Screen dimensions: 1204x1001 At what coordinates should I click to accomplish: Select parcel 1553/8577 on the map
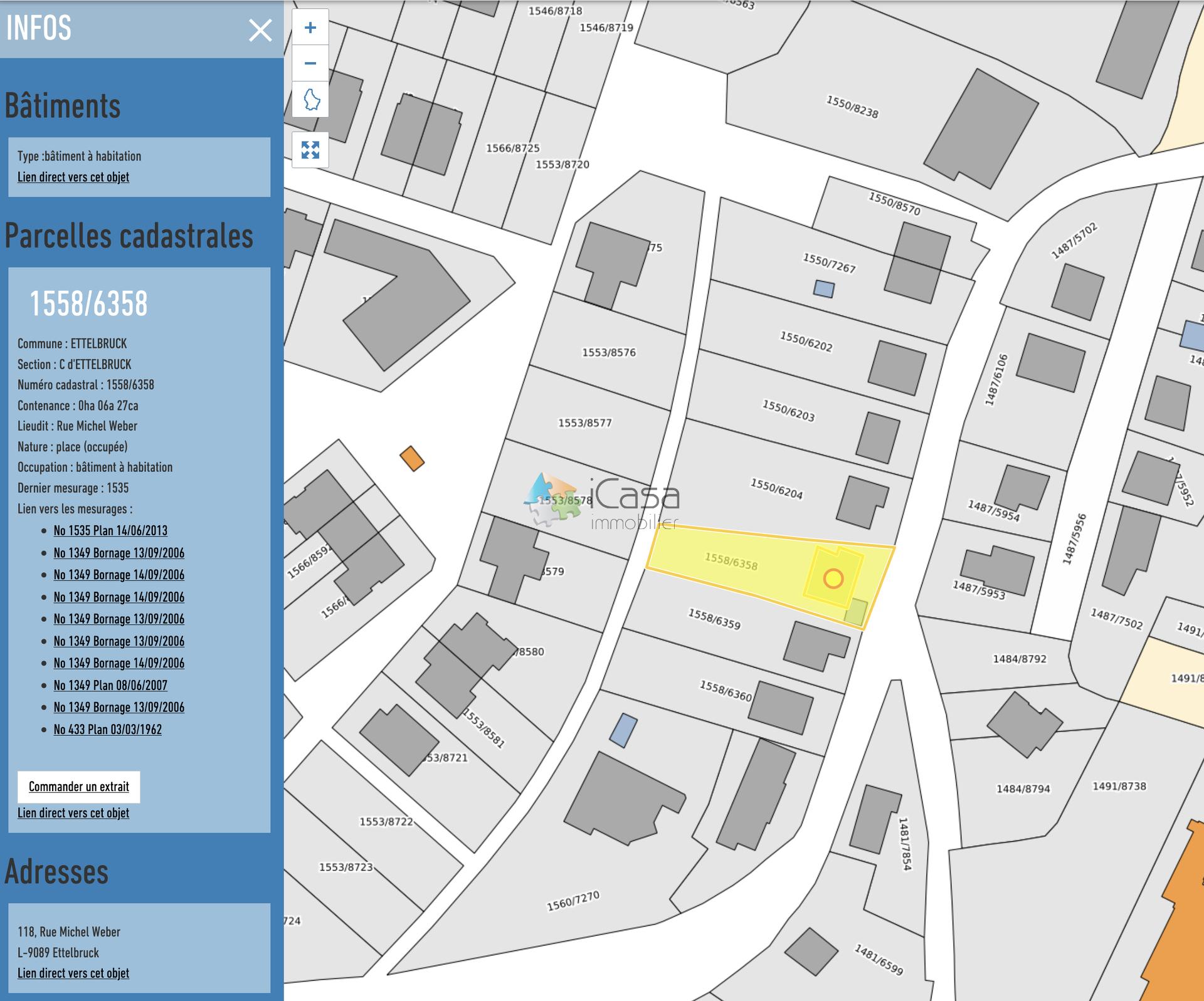(x=584, y=423)
